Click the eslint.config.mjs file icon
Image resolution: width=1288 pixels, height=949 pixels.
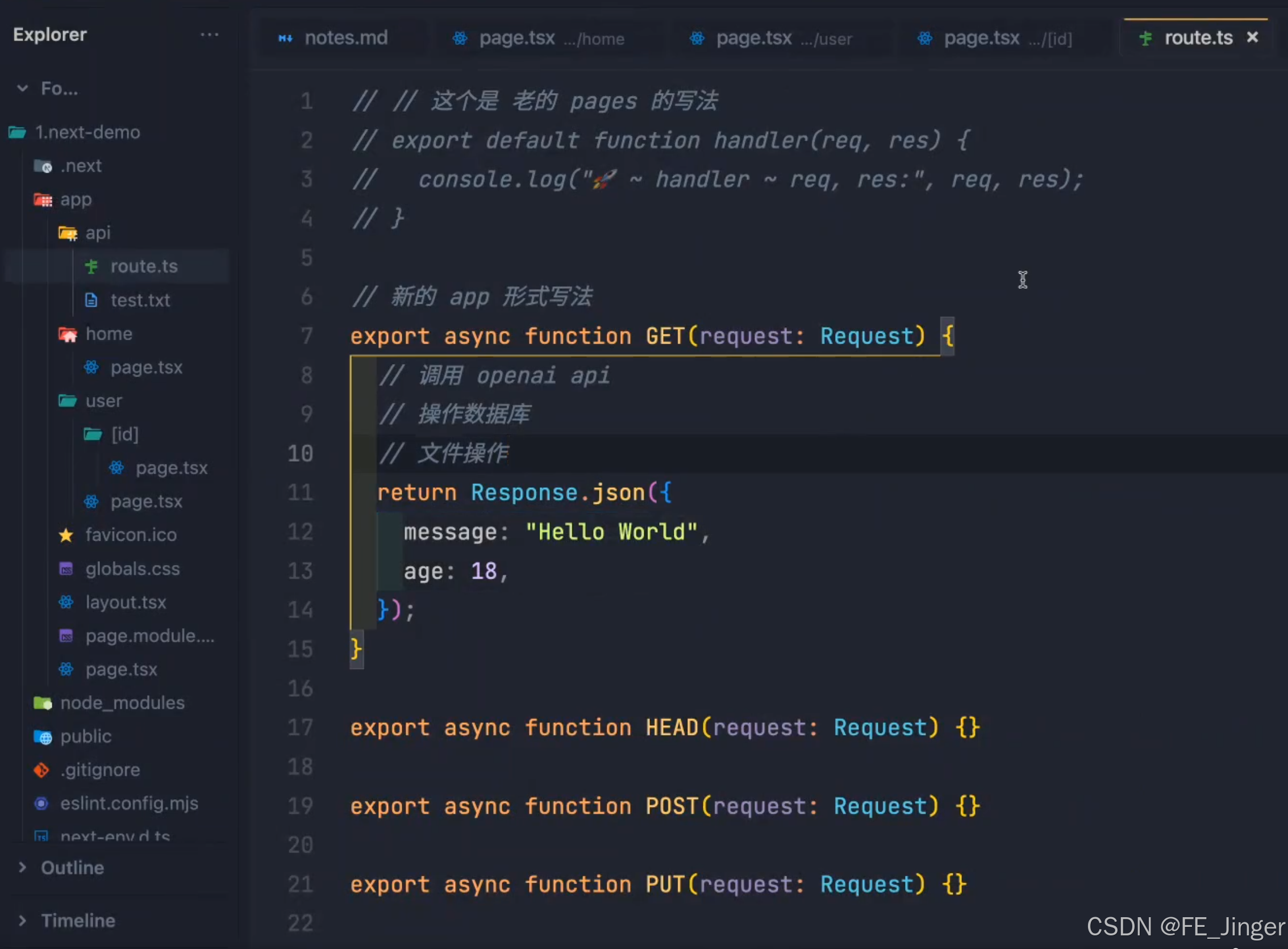tap(41, 803)
